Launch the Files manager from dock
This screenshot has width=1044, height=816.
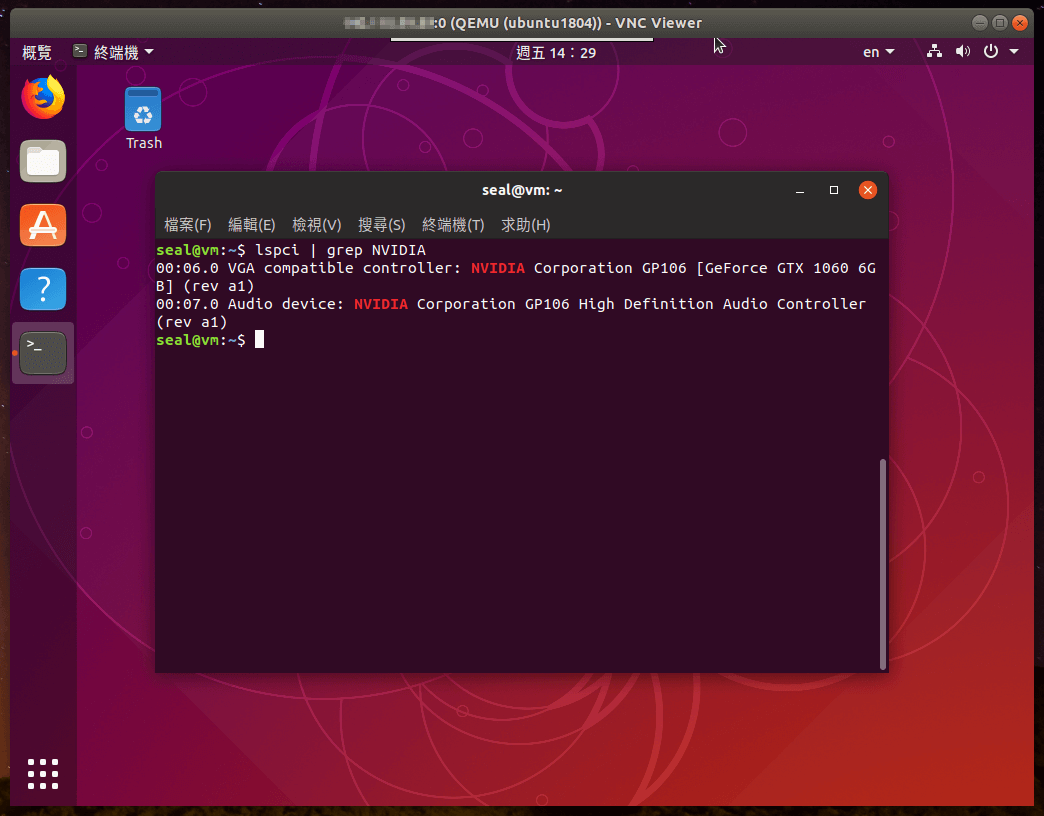[43, 161]
